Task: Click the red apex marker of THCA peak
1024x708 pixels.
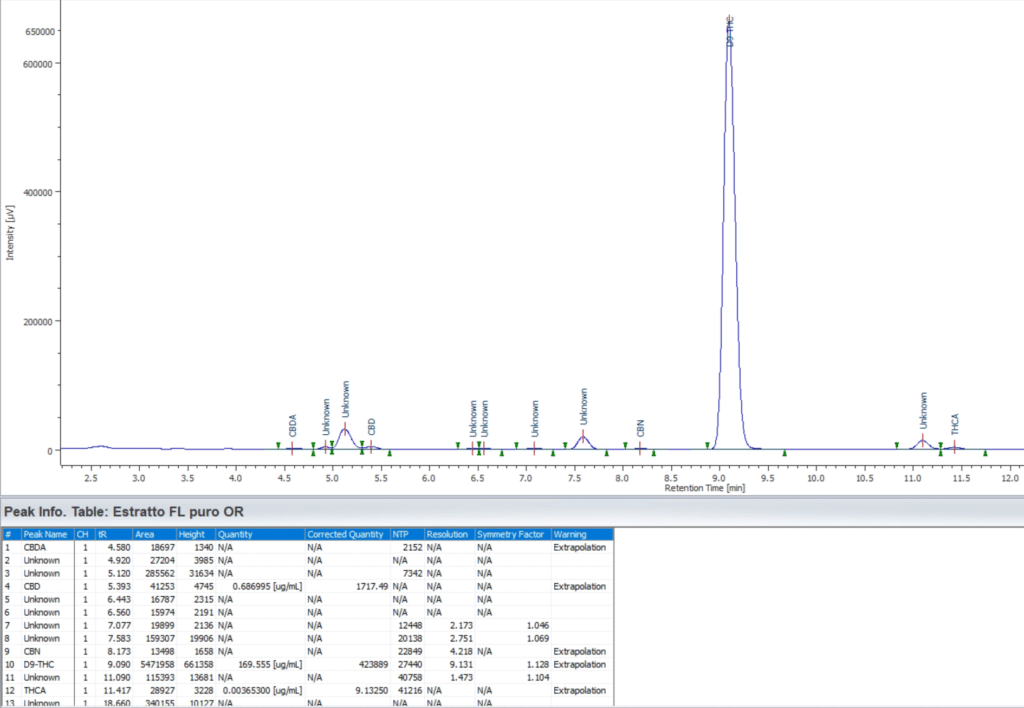Action: click(955, 447)
